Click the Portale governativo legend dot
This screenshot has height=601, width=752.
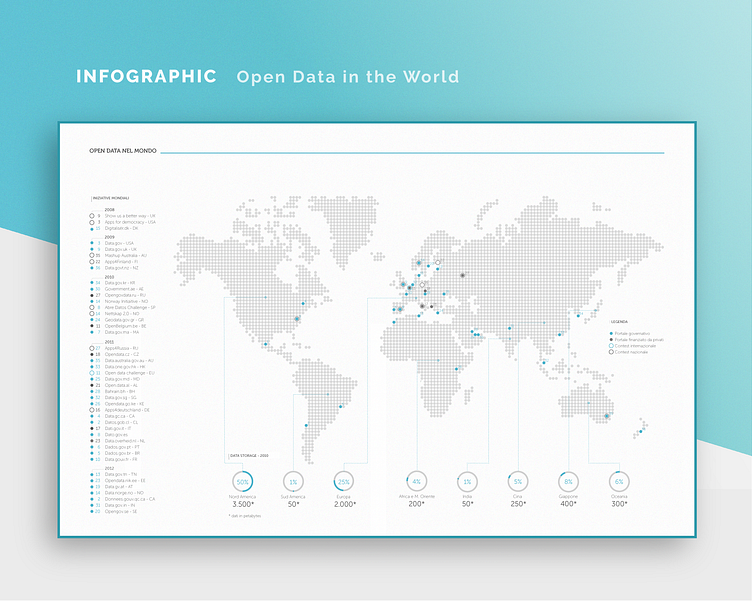click(x=610, y=334)
